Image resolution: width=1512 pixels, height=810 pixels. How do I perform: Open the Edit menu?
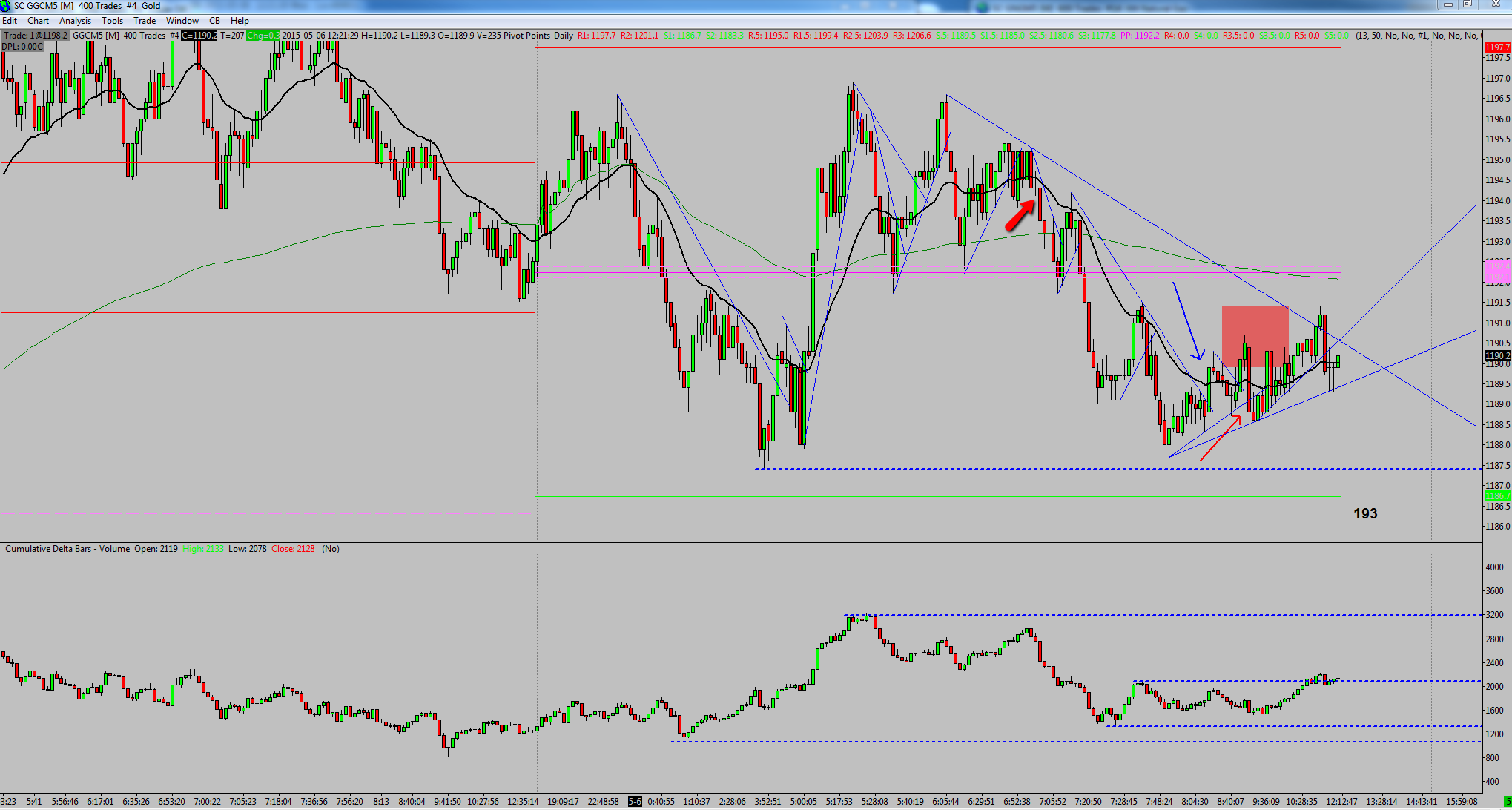pyautogui.click(x=10, y=21)
